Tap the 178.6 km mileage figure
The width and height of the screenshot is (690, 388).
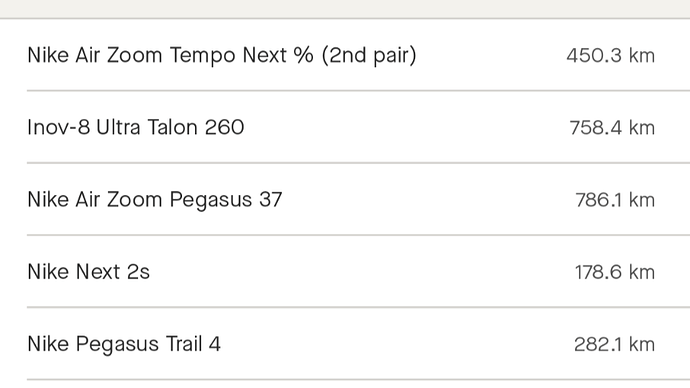click(x=615, y=272)
